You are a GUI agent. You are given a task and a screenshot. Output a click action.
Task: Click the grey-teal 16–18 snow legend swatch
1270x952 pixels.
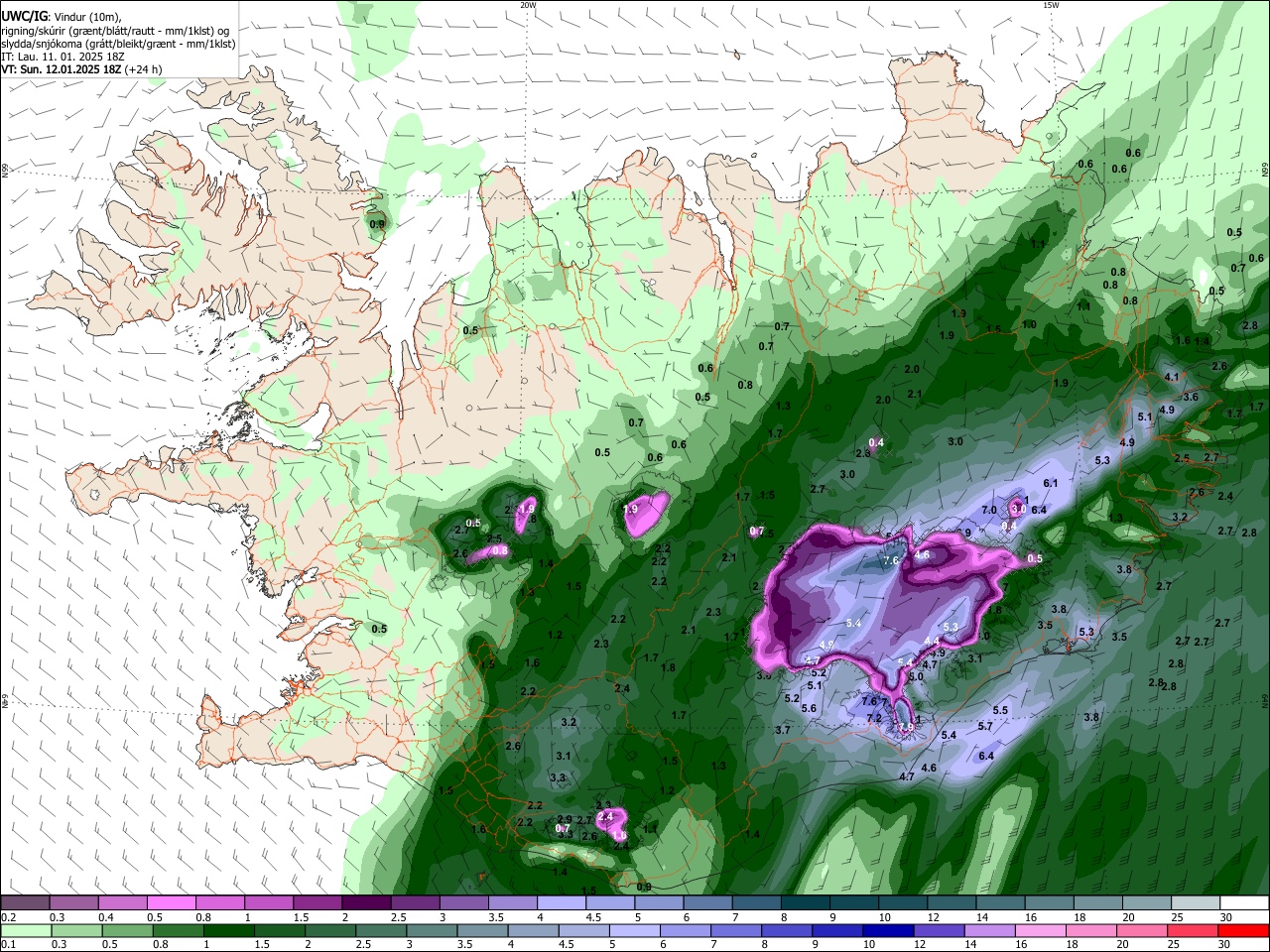[x=1049, y=903]
